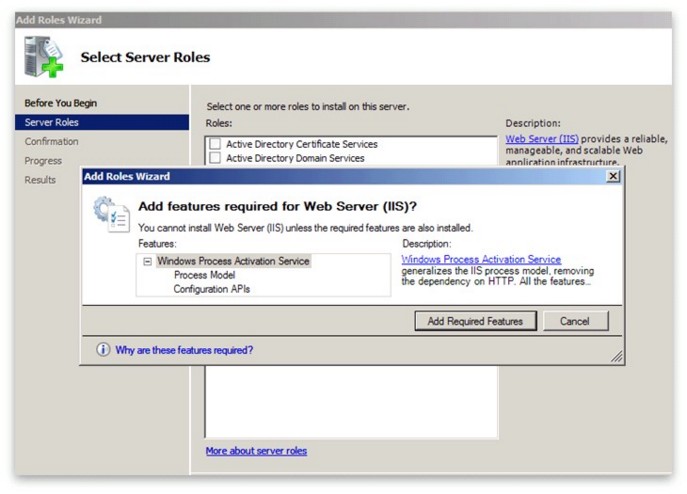
Task: Check Active Directory Domain Services checkbox
Action: coord(215,158)
